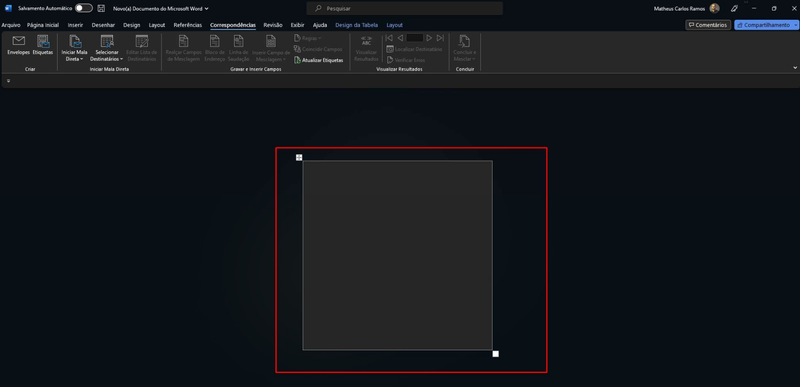
Task: Click Coincidir Campos
Action: coord(318,49)
